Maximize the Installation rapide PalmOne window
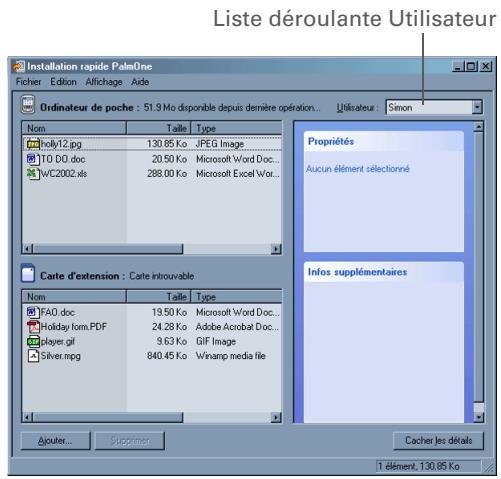This screenshot has width=501, height=479. (471, 66)
